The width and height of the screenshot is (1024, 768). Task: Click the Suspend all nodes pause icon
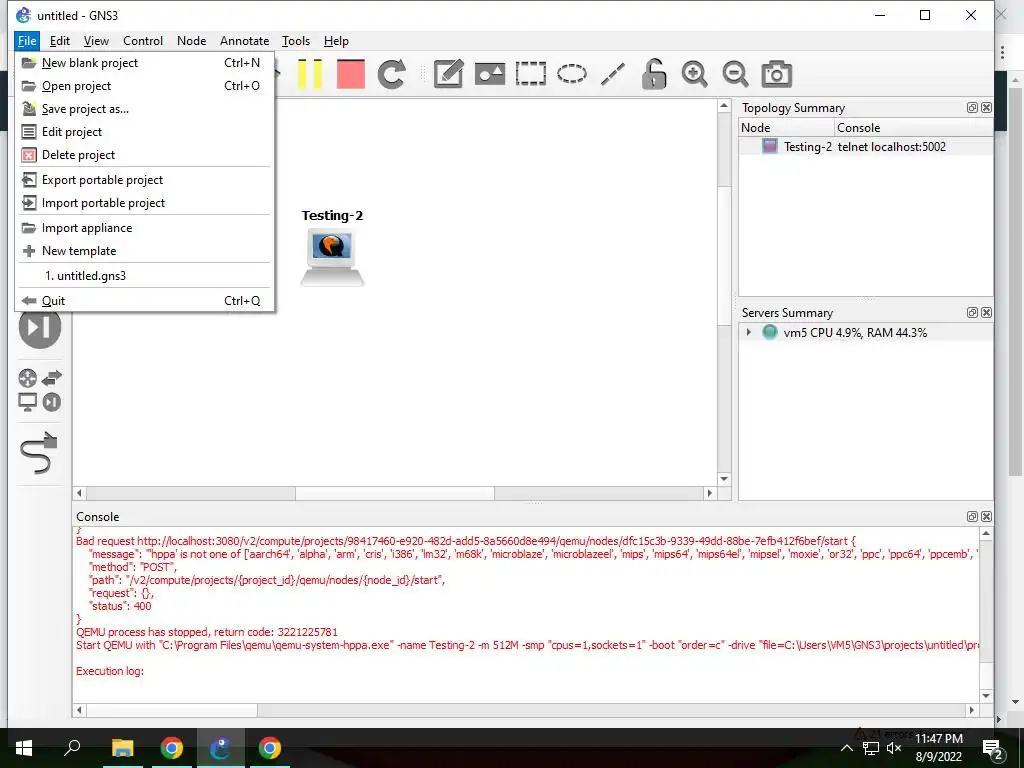point(310,74)
